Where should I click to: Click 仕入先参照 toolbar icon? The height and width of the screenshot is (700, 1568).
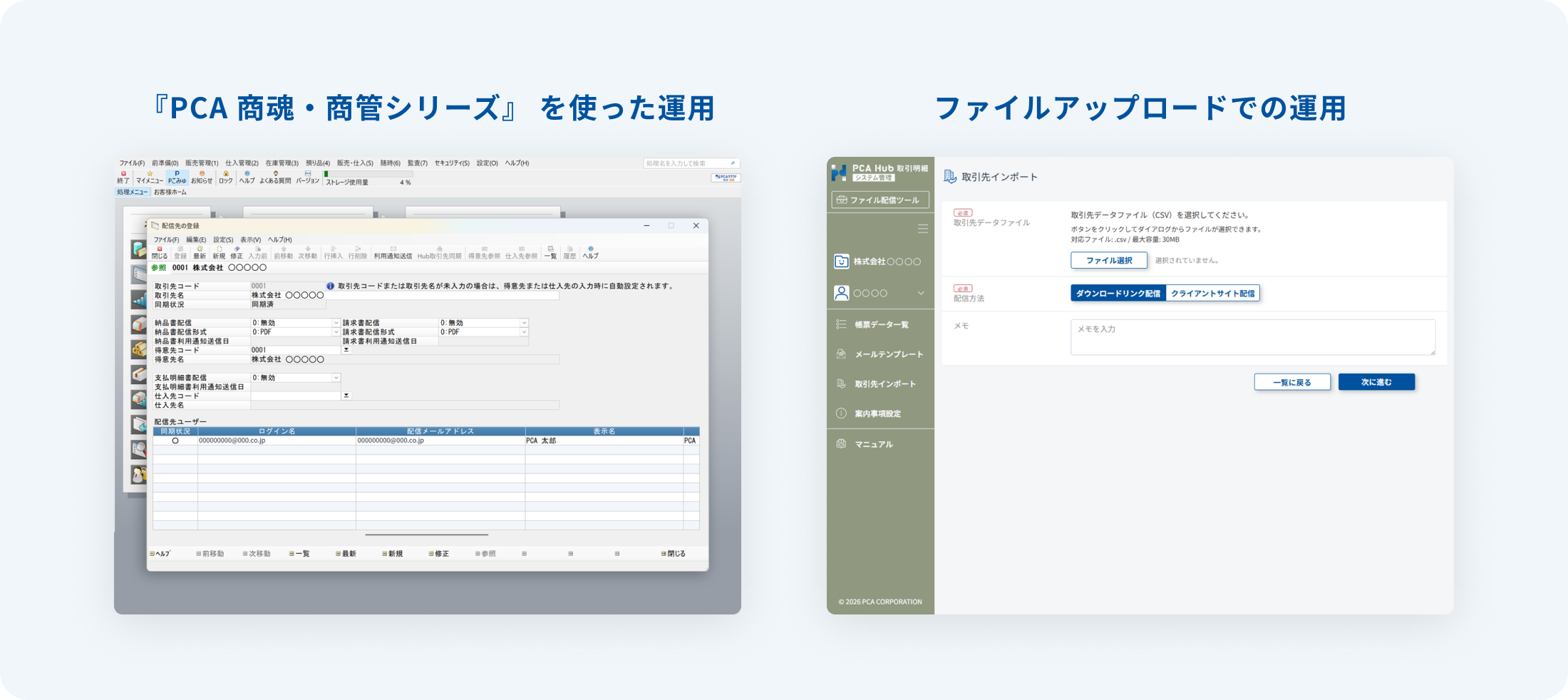tap(521, 252)
